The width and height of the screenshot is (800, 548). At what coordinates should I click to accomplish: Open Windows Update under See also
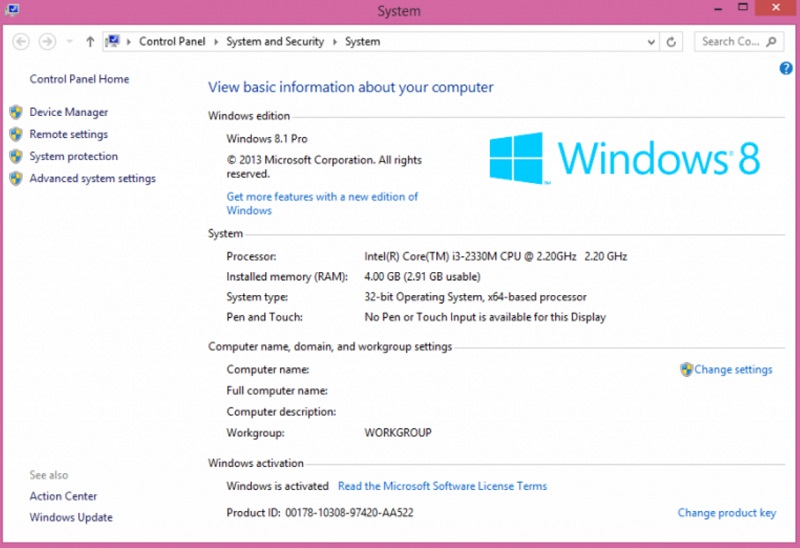(x=71, y=518)
